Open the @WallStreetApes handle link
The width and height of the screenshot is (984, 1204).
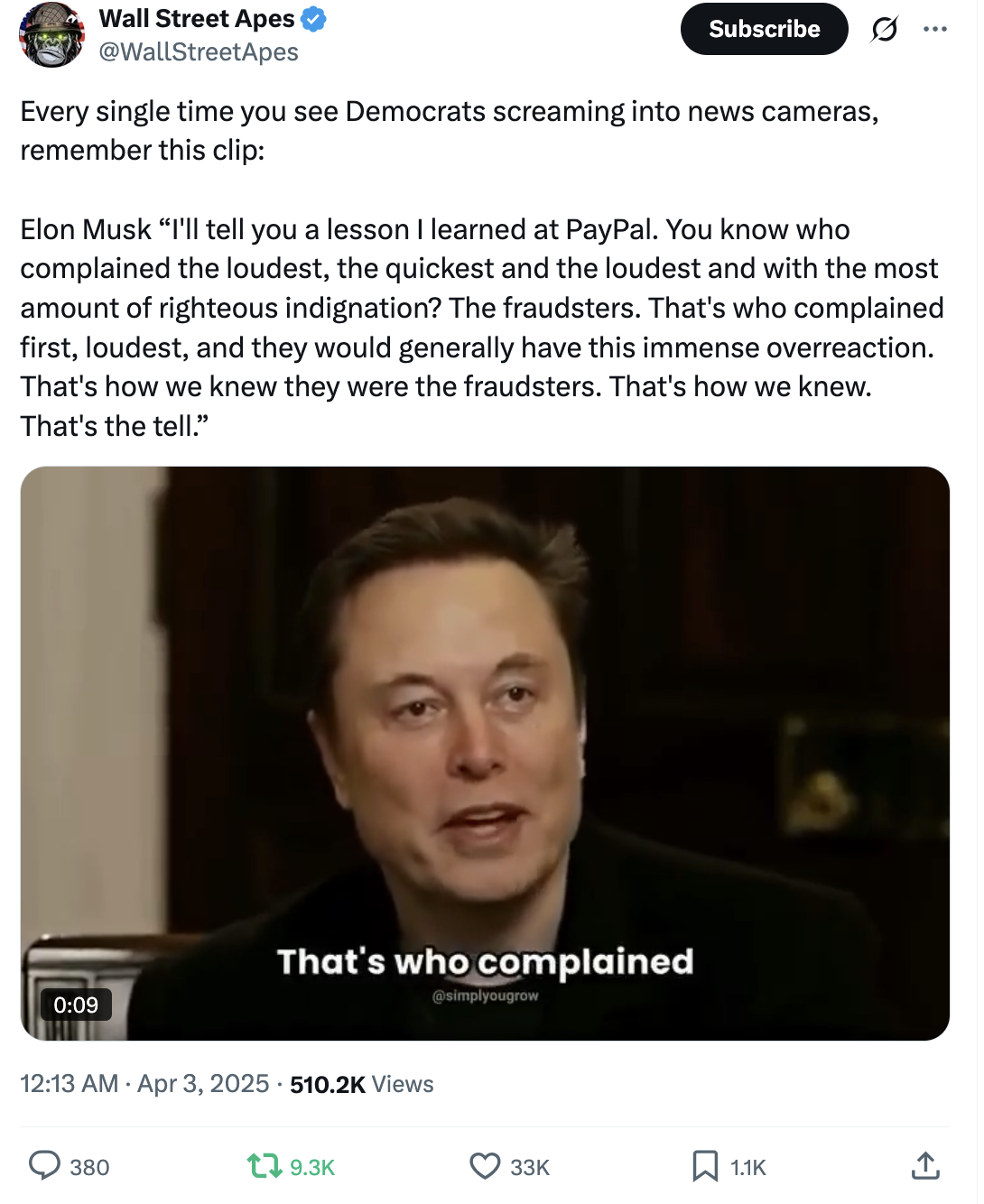point(199,52)
